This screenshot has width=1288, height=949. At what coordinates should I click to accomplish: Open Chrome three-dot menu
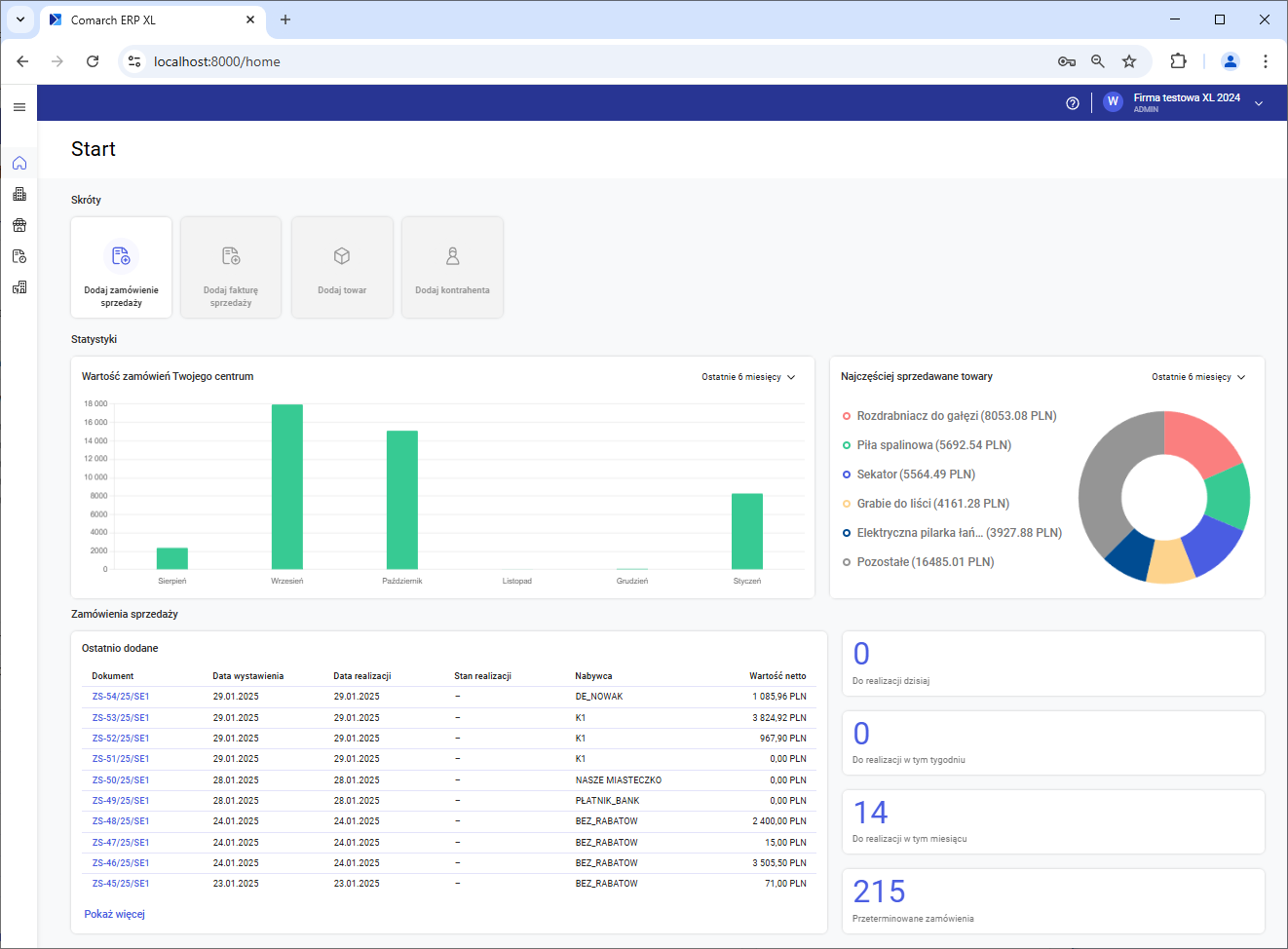click(1266, 61)
